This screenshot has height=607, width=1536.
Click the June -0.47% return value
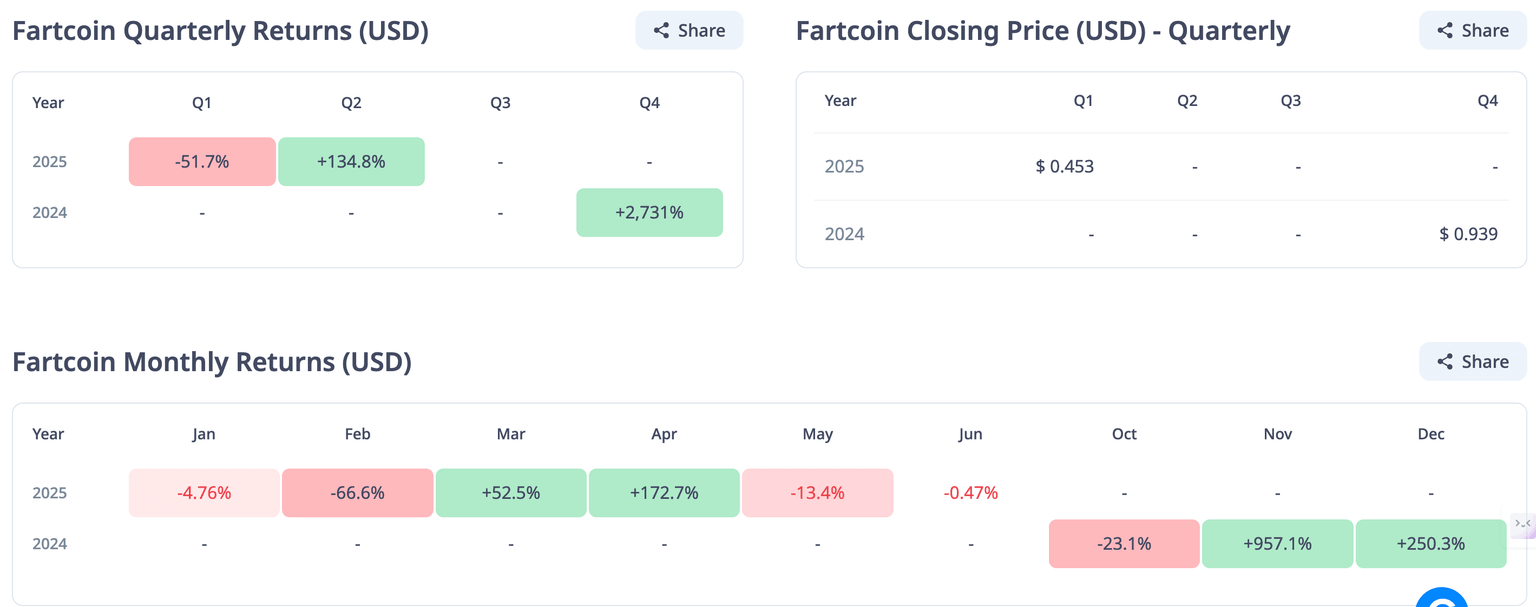click(970, 493)
